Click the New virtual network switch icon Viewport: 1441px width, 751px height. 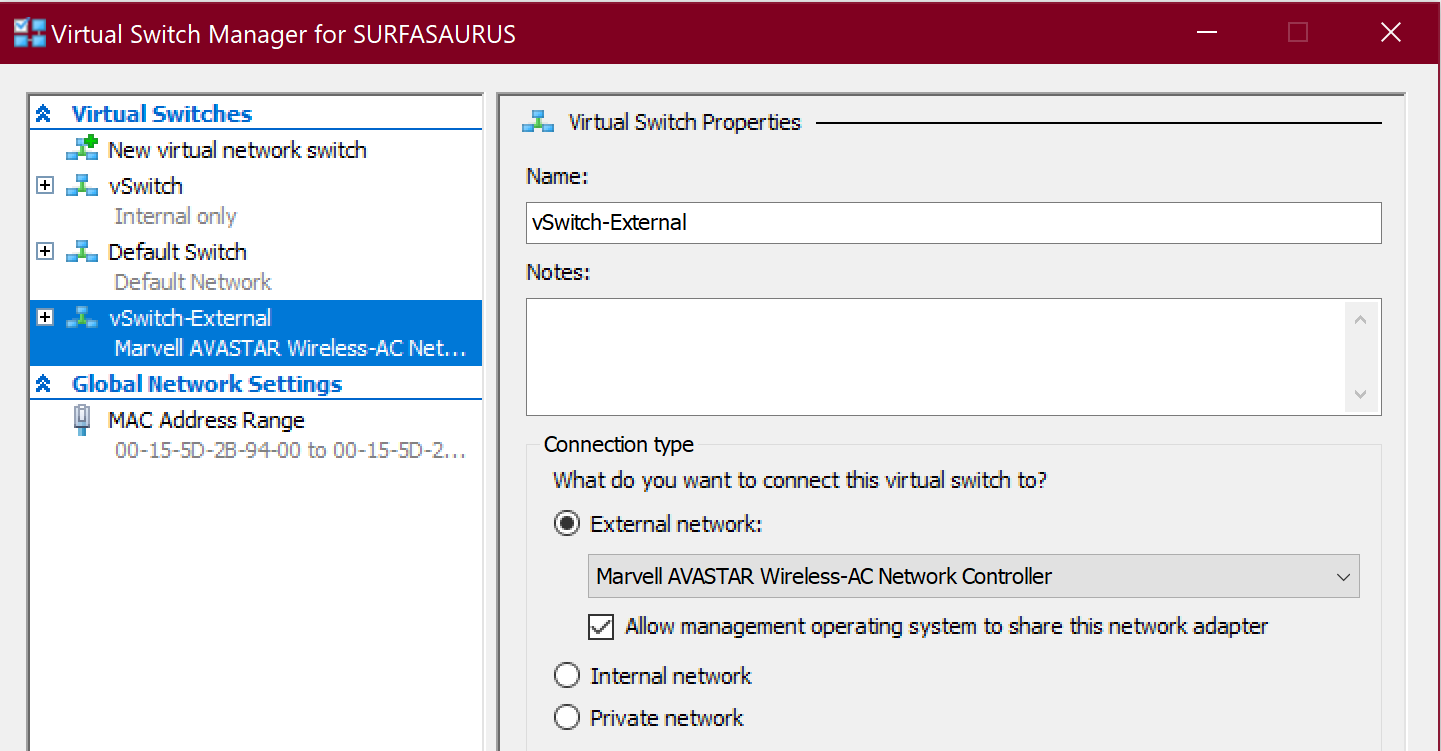pyautogui.click(x=82, y=149)
